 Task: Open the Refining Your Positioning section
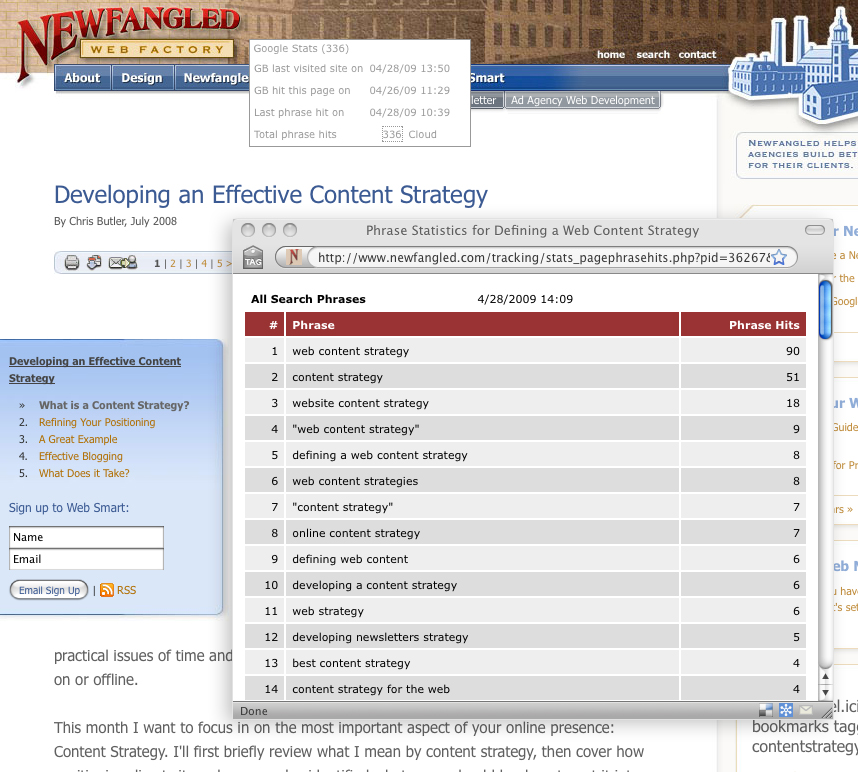click(x=97, y=422)
